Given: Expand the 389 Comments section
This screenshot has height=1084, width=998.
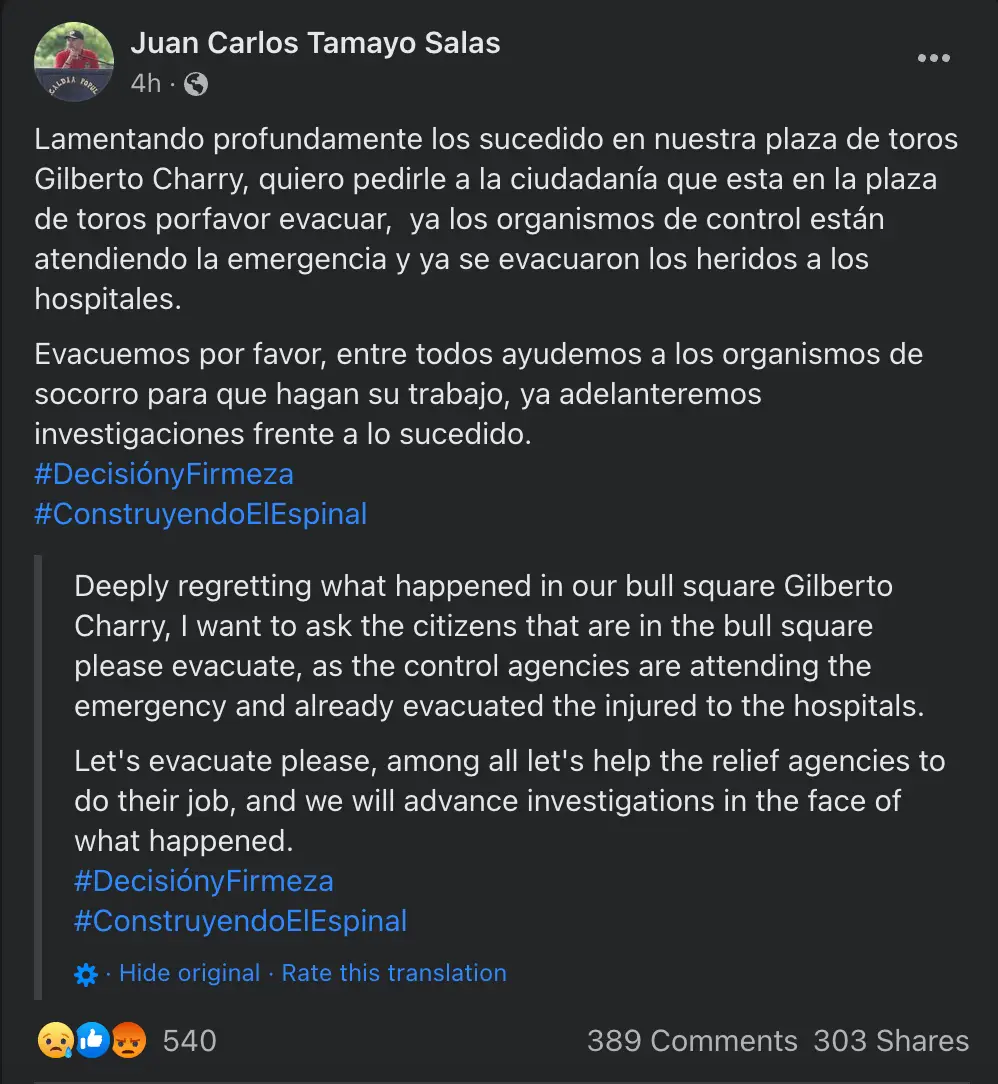Looking at the screenshot, I should 692,1041.
